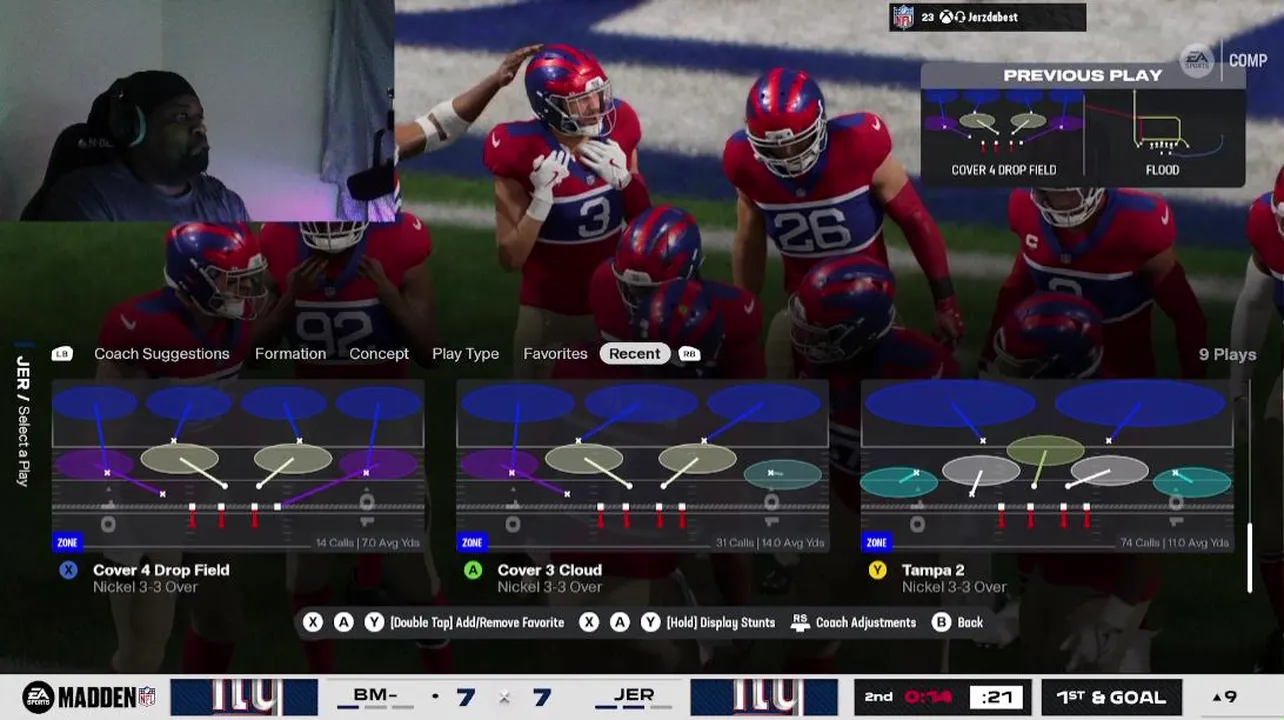Open the Formation tab
Screen dimensions: 1284x720
coord(290,354)
